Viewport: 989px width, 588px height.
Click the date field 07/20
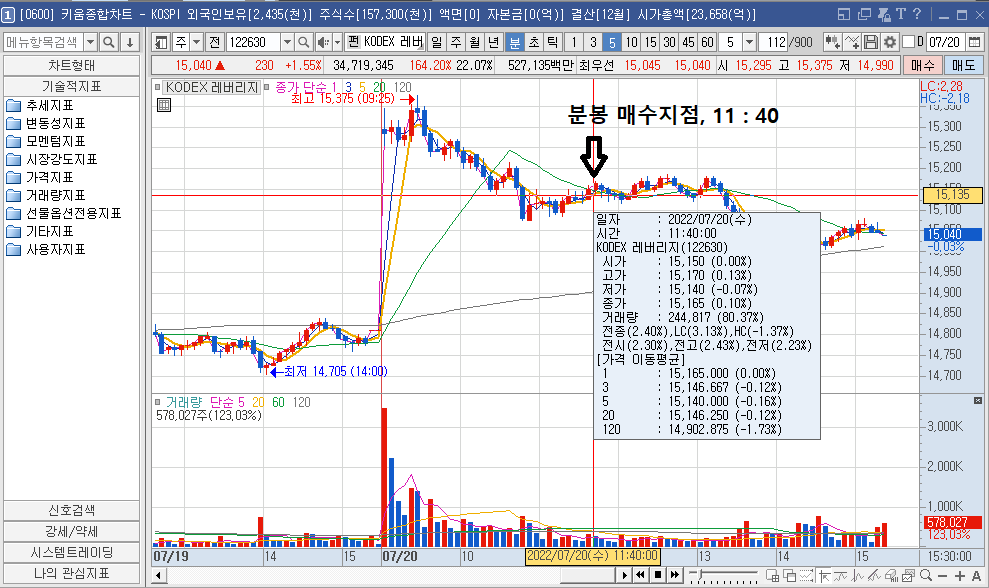point(944,42)
